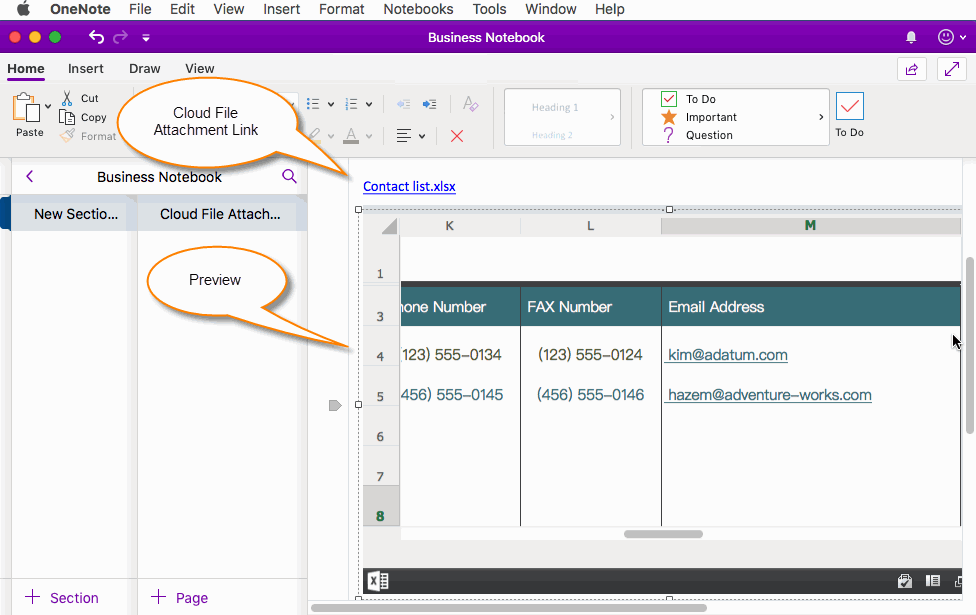976x615 pixels.
Task: Search the notebook with the magnifier icon
Action: coord(289,176)
